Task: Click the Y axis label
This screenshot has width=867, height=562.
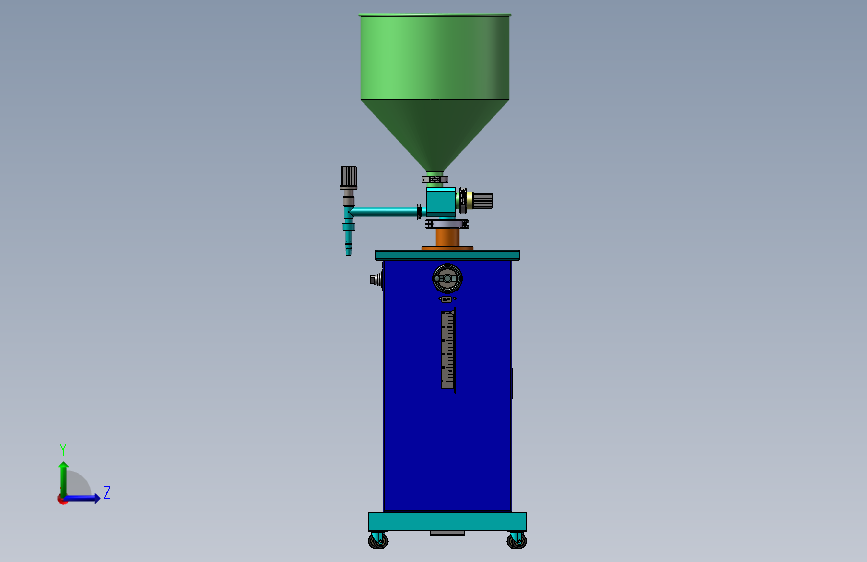Action: click(x=63, y=449)
